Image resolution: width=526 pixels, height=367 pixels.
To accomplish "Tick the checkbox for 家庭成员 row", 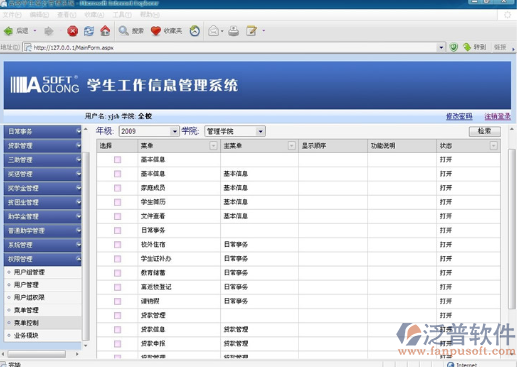I will pos(117,188).
